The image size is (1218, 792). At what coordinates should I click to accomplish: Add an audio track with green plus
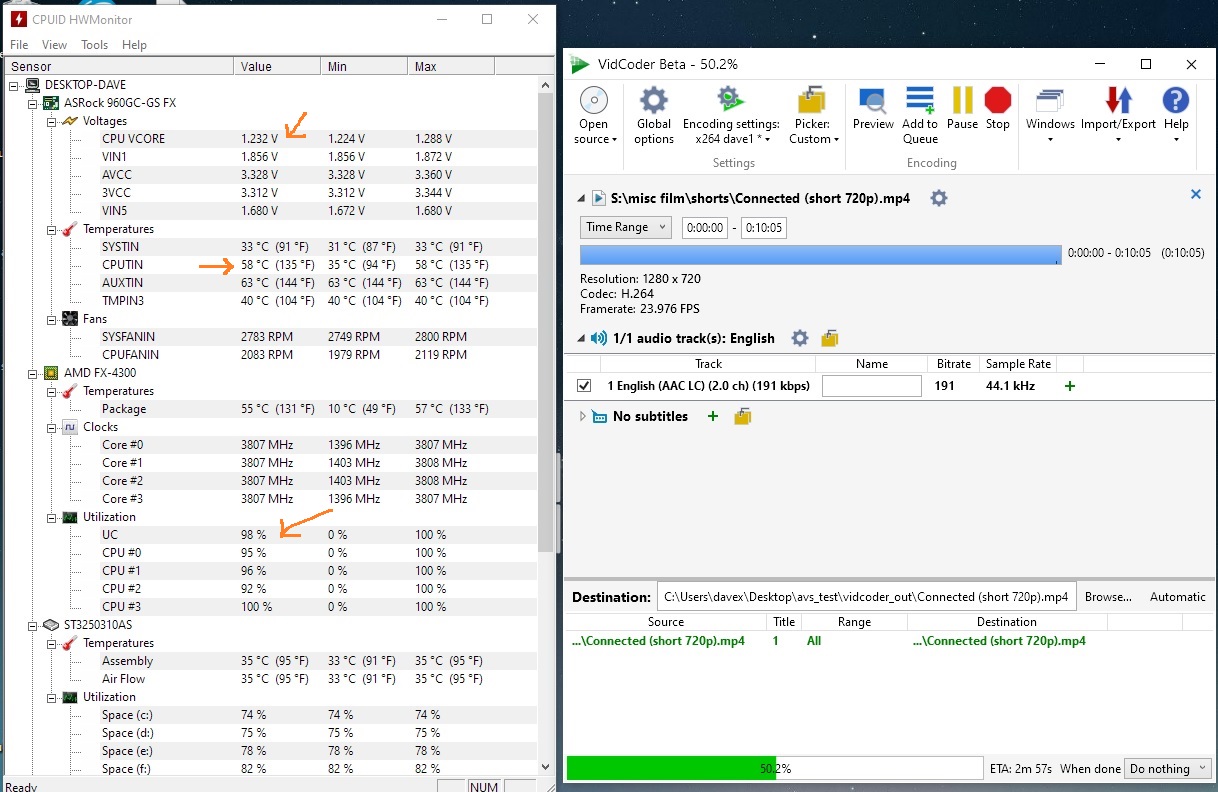click(1070, 386)
